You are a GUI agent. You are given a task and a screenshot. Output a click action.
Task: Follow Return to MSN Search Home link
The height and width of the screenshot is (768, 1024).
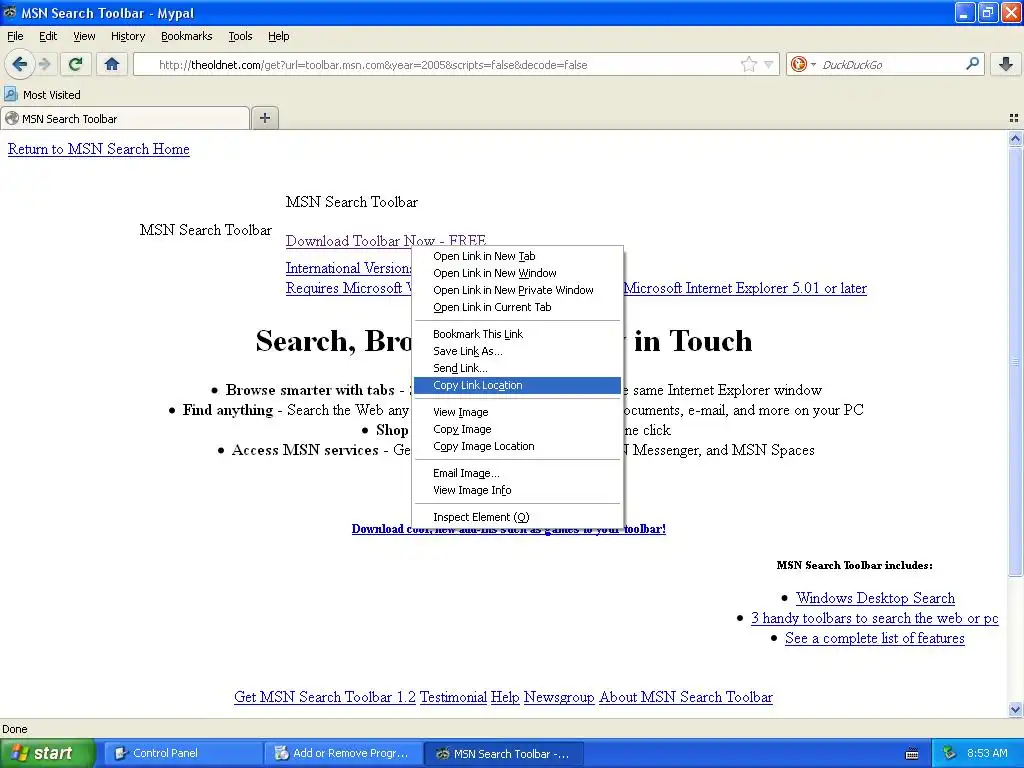(99, 149)
